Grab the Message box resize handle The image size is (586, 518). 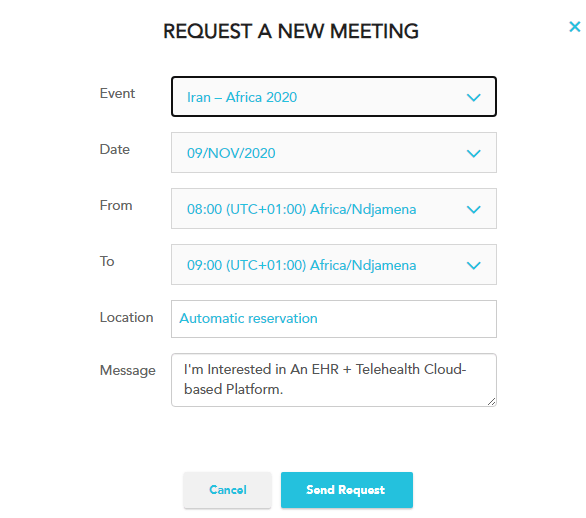click(x=491, y=401)
